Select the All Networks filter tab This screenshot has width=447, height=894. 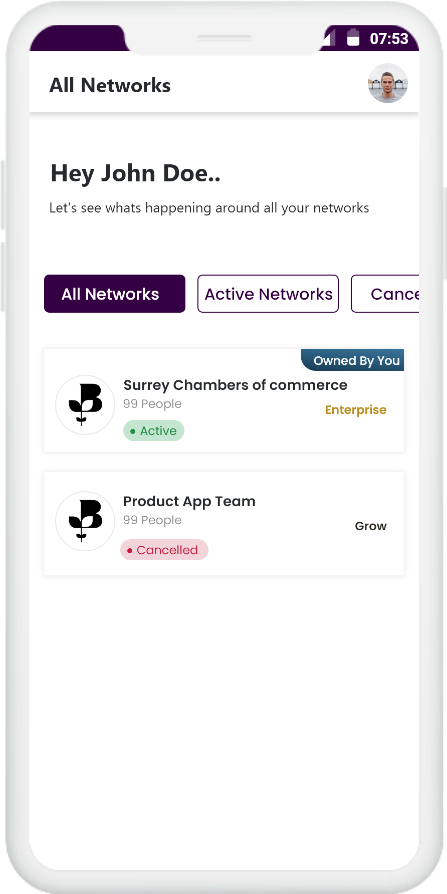click(115, 294)
